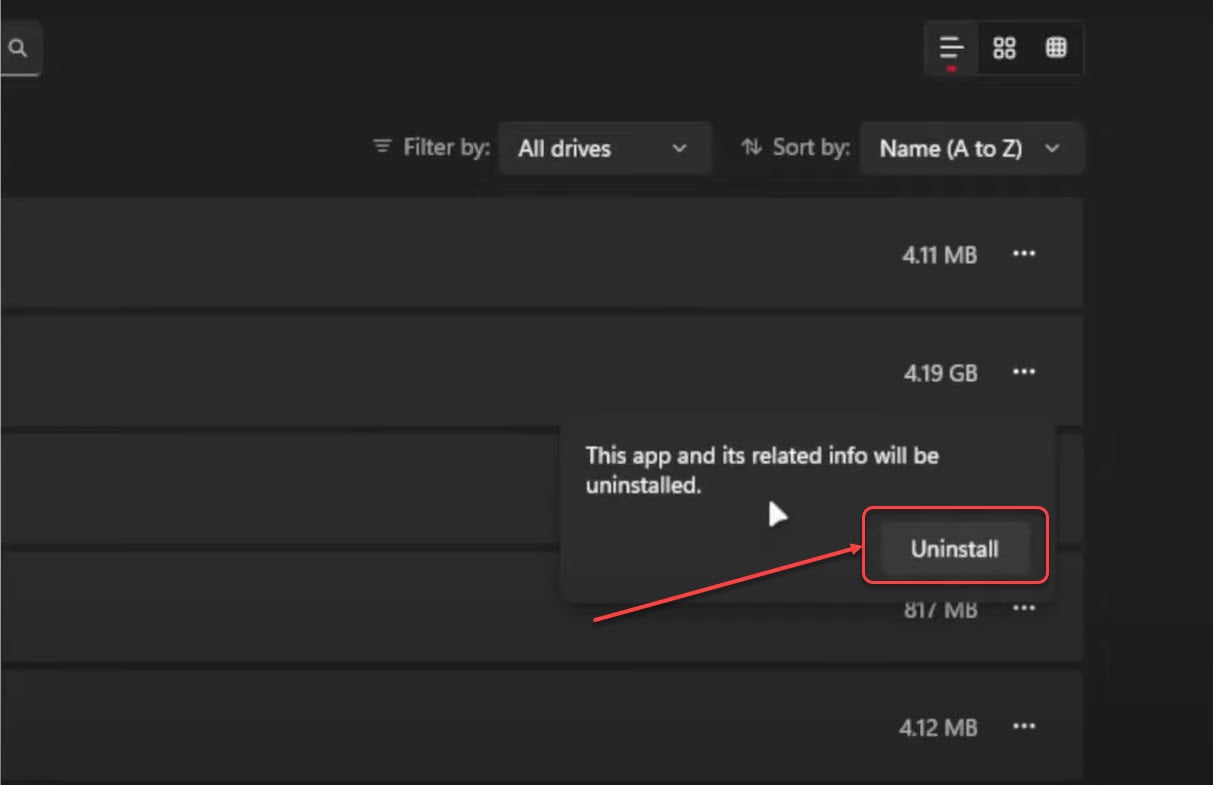
Task: Confirm removal with the Uninstall button
Action: tap(953, 548)
